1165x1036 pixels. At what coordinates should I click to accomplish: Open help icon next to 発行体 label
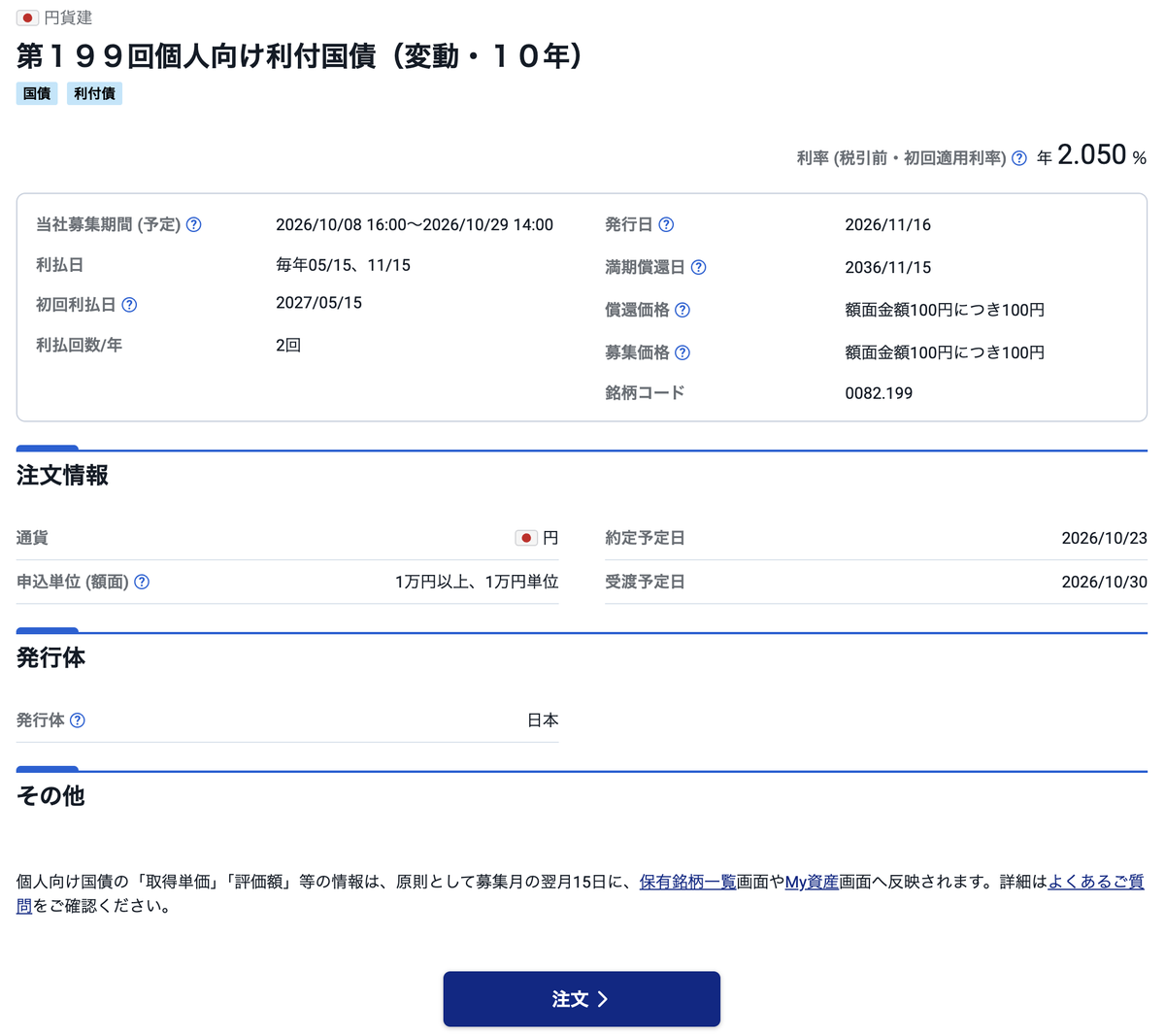click(x=78, y=720)
